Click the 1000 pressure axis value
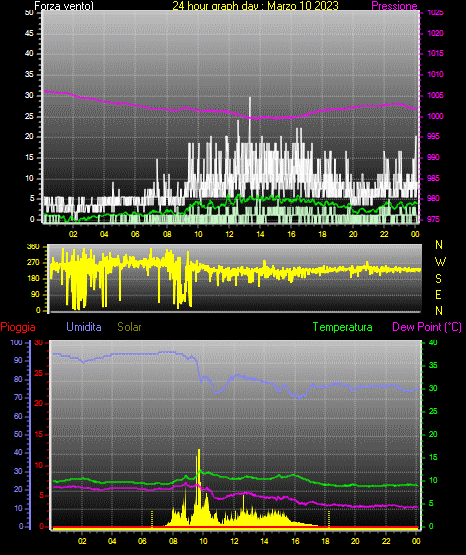The width and height of the screenshot is (466, 555). point(435,116)
